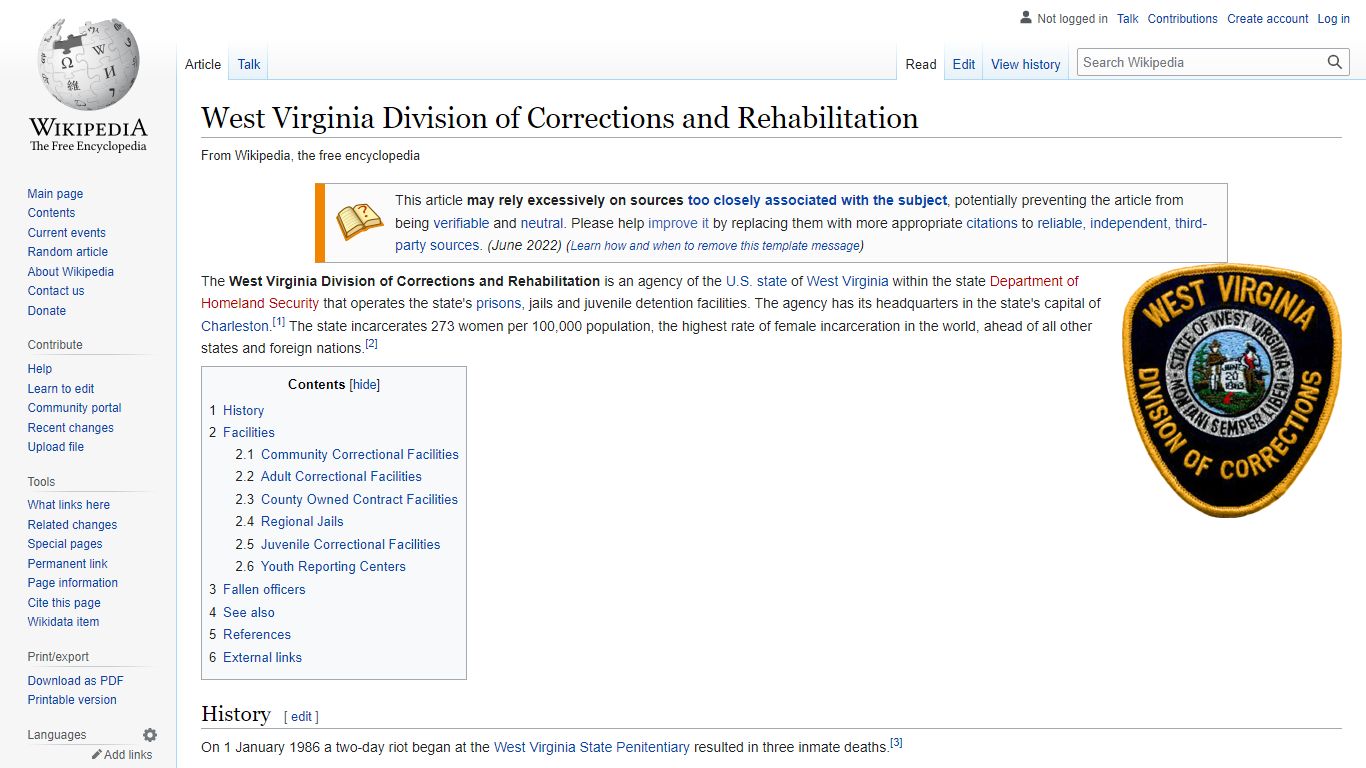This screenshot has width=1366, height=768.
Task: Go to Main page in sidebar
Action: 55,194
